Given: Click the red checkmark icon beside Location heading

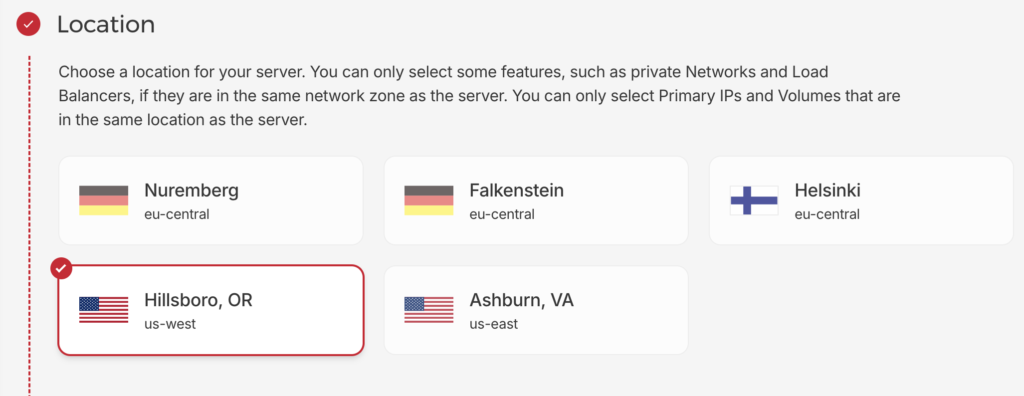Looking at the screenshot, I should pyautogui.click(x=28, y=25).
